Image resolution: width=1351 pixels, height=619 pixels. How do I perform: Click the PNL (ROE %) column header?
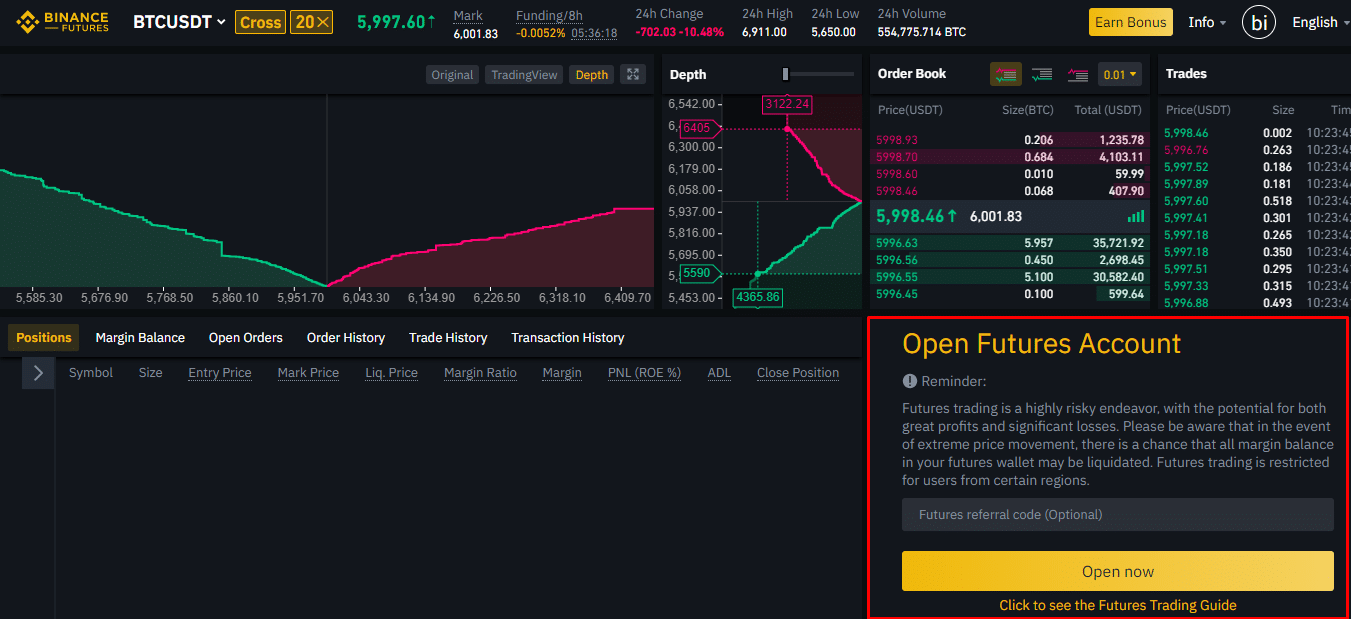(644, 373)
